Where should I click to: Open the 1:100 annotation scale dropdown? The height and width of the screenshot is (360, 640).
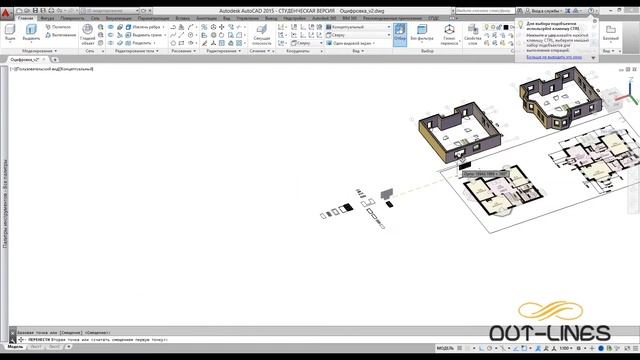tap(566, 348)
